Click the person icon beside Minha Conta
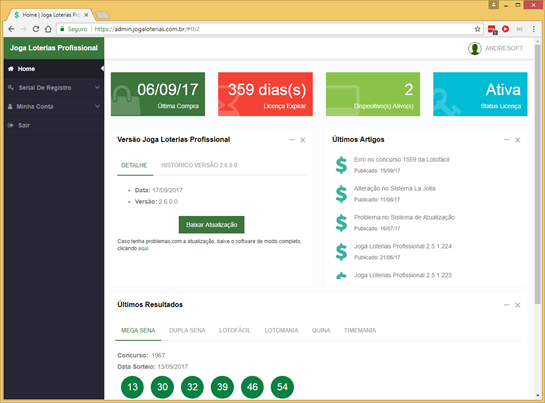The width and height of the screenshot is (545, 403). pyautogui.click(x=10, y=106)
